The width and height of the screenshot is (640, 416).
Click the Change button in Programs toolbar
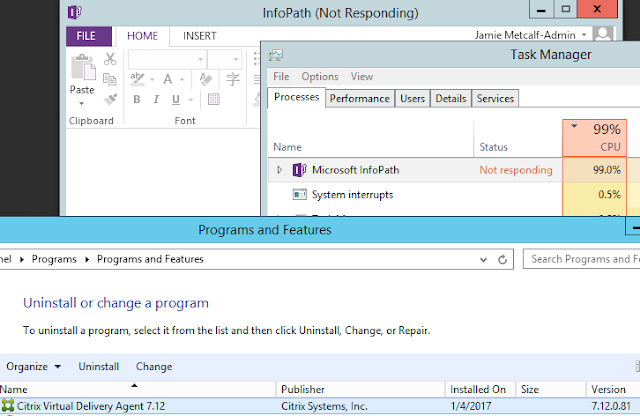154,367
